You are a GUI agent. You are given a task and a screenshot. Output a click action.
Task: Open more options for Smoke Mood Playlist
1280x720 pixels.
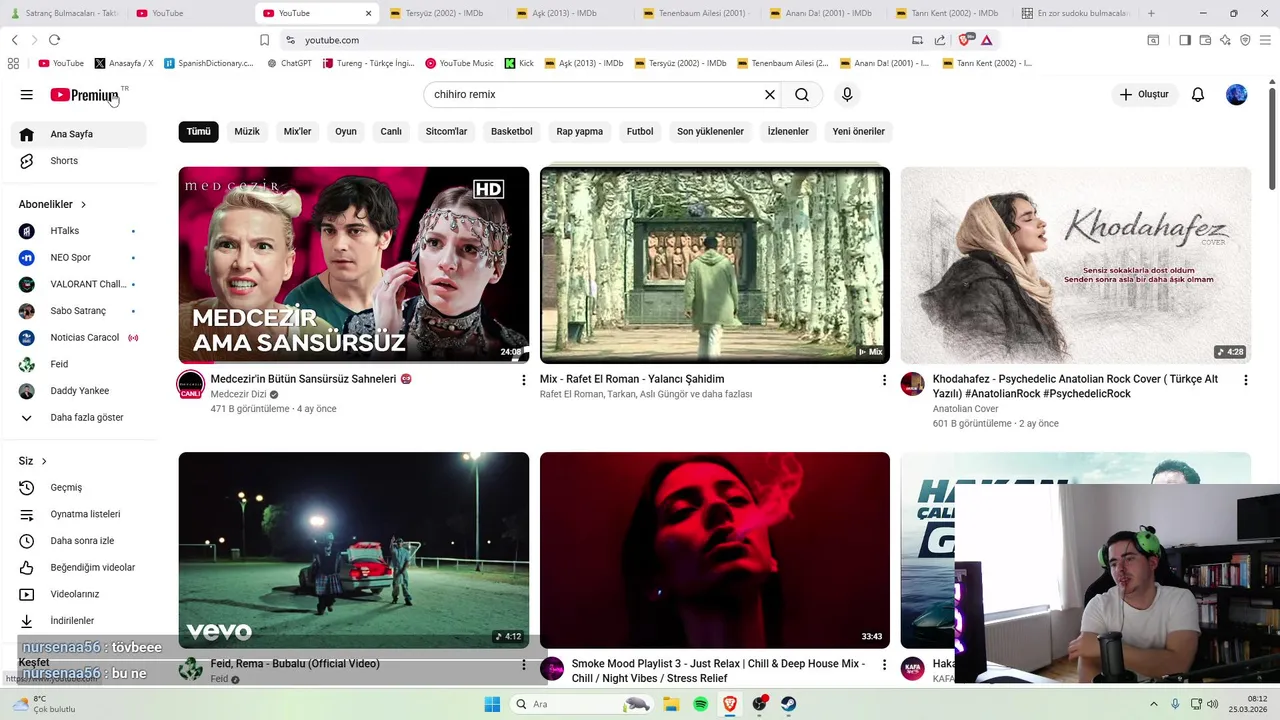[884, 664]
